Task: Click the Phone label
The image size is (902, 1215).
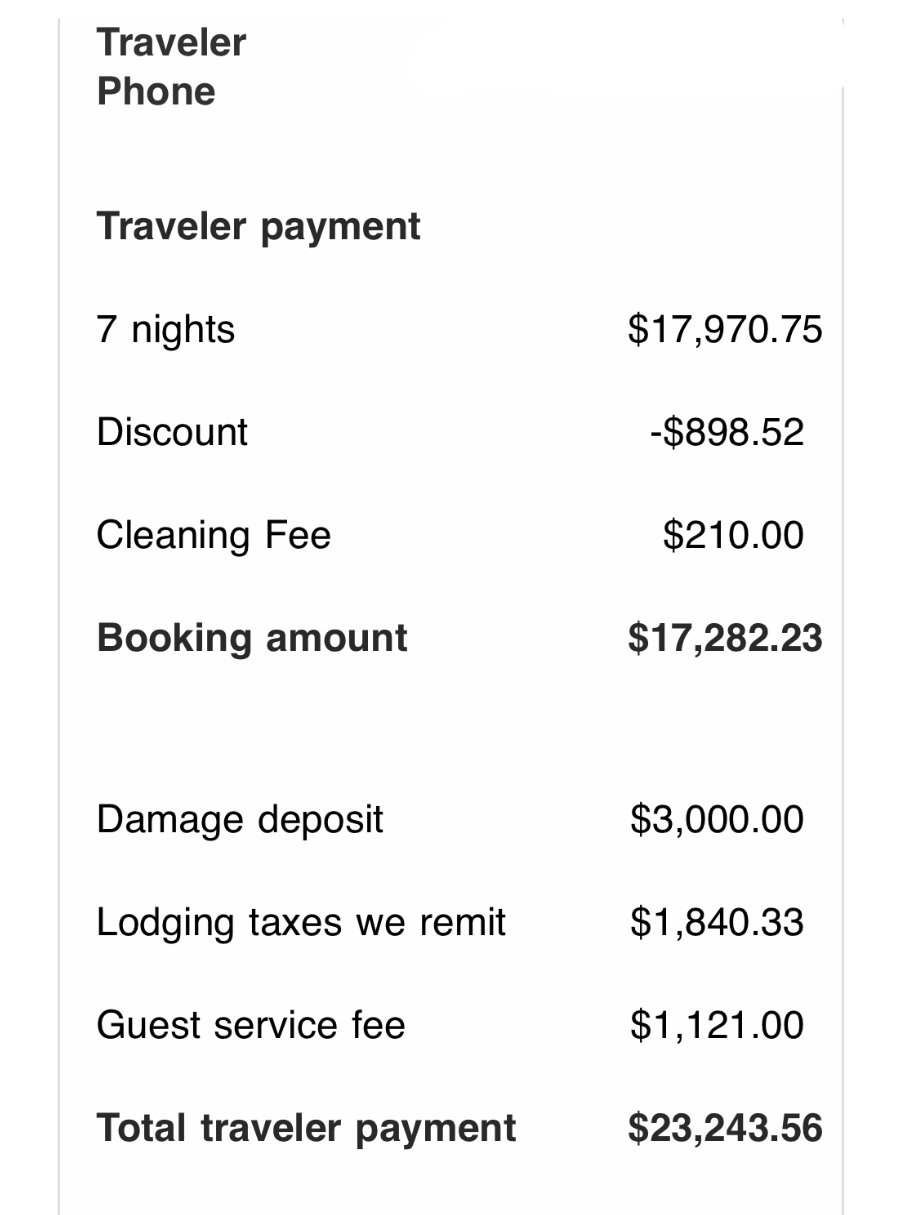Action: coord(156,91)
